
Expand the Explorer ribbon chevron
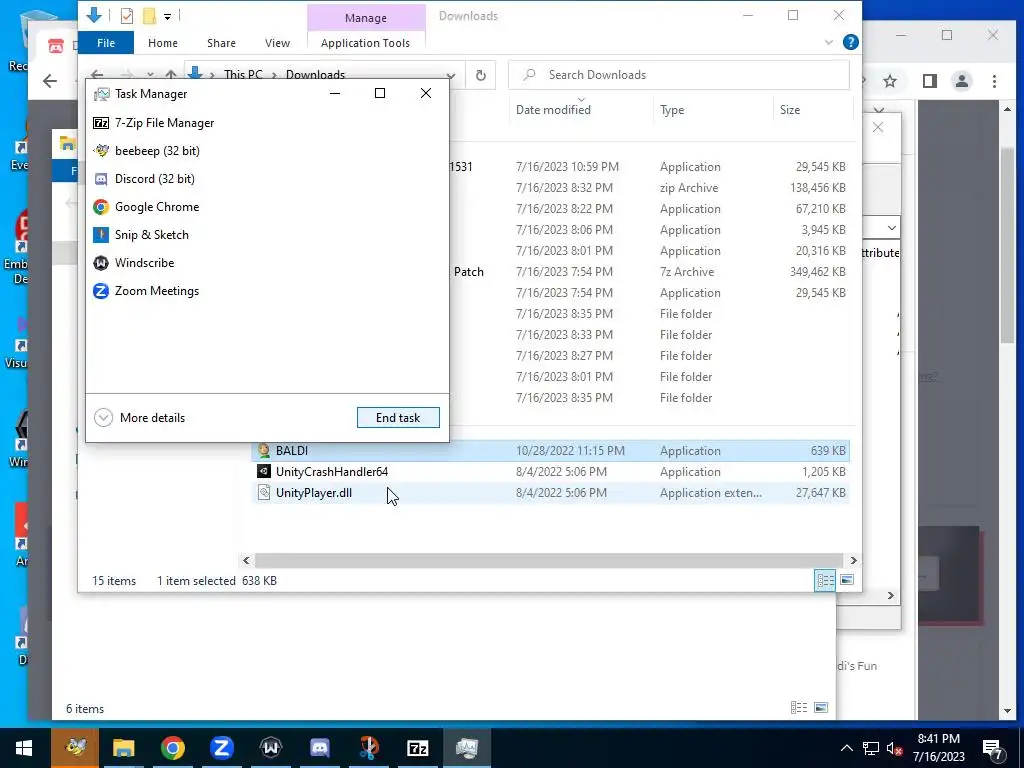(x=829, y=42)
